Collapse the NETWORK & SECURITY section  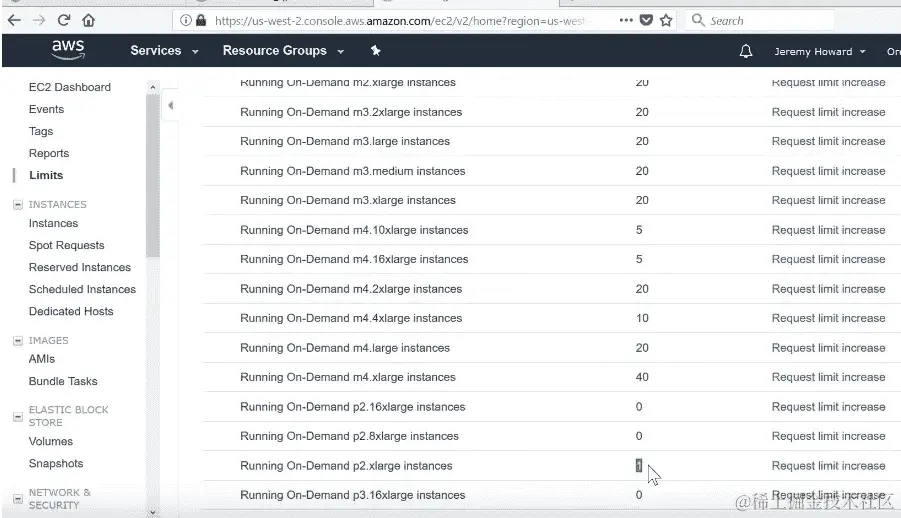(18, 498)
